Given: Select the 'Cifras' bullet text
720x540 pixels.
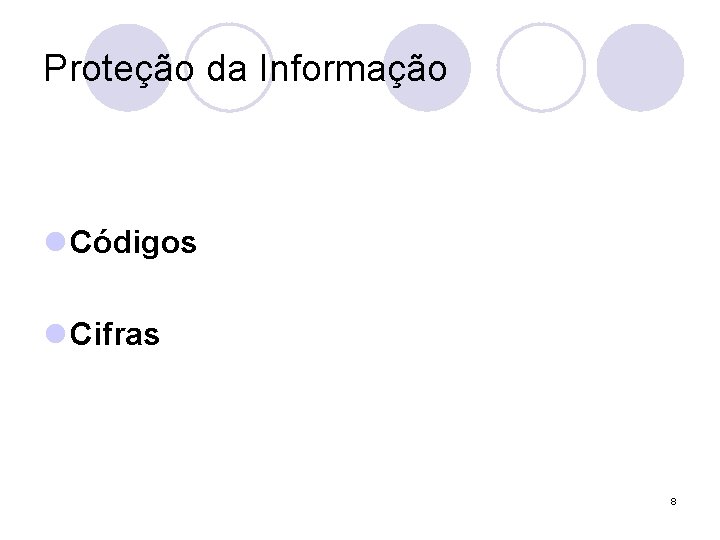Looking at the screenshot, I should point(115,335).
